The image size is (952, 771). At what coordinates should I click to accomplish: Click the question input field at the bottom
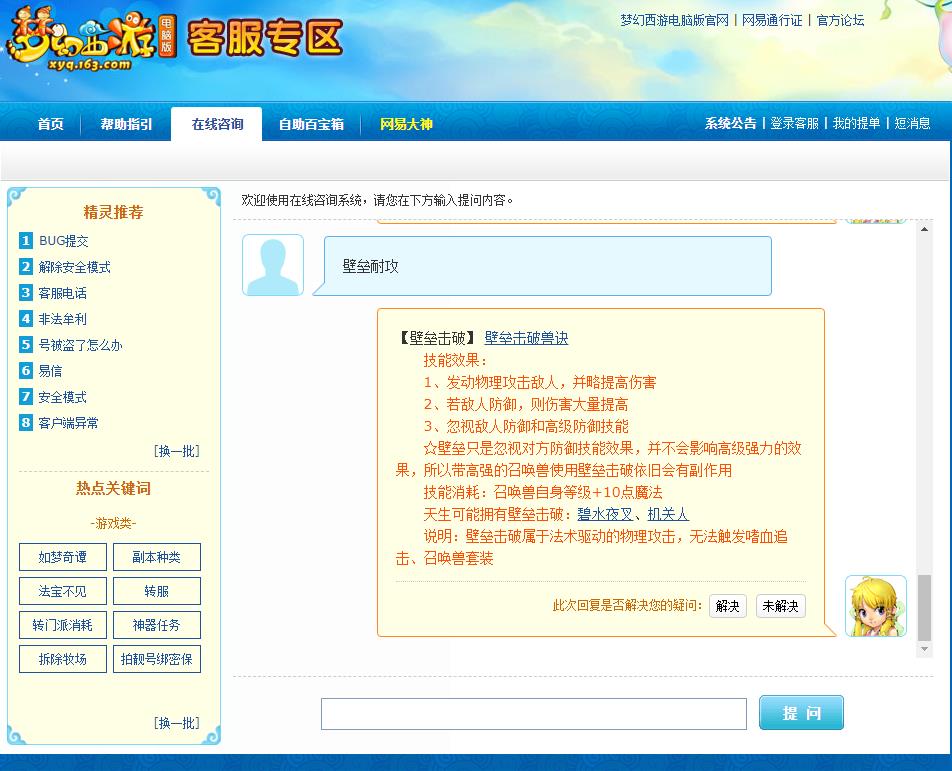(x=533, y=712)
